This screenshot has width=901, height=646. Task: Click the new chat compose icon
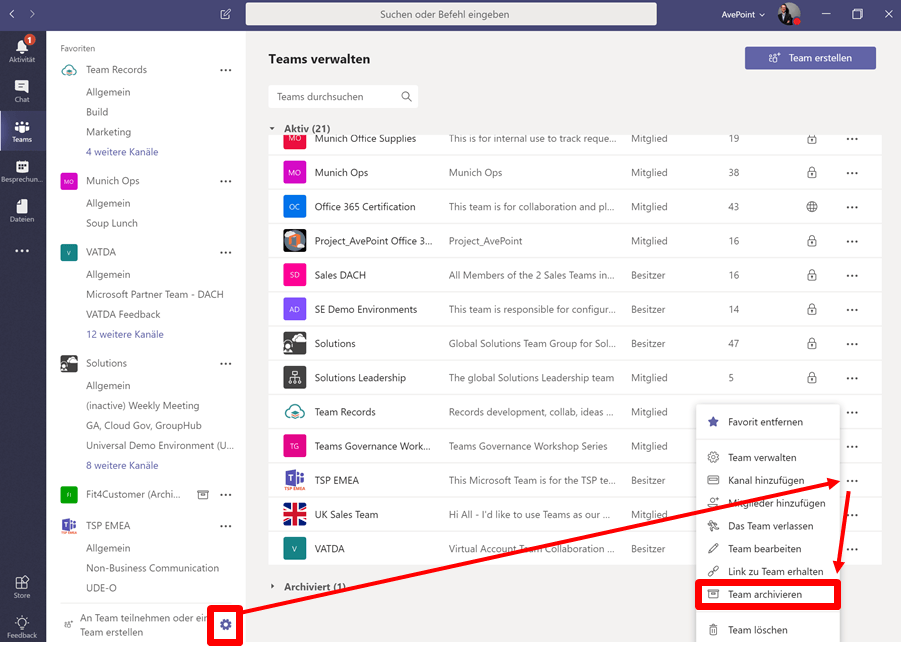225,14
